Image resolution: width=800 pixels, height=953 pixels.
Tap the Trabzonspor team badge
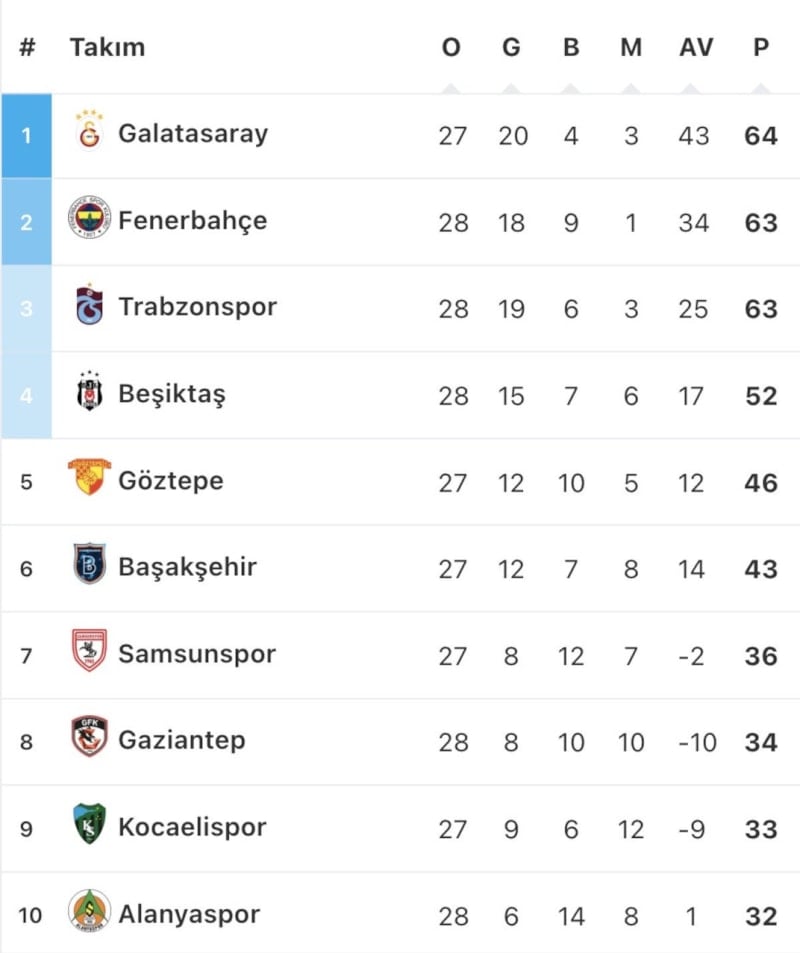point(90,306)
